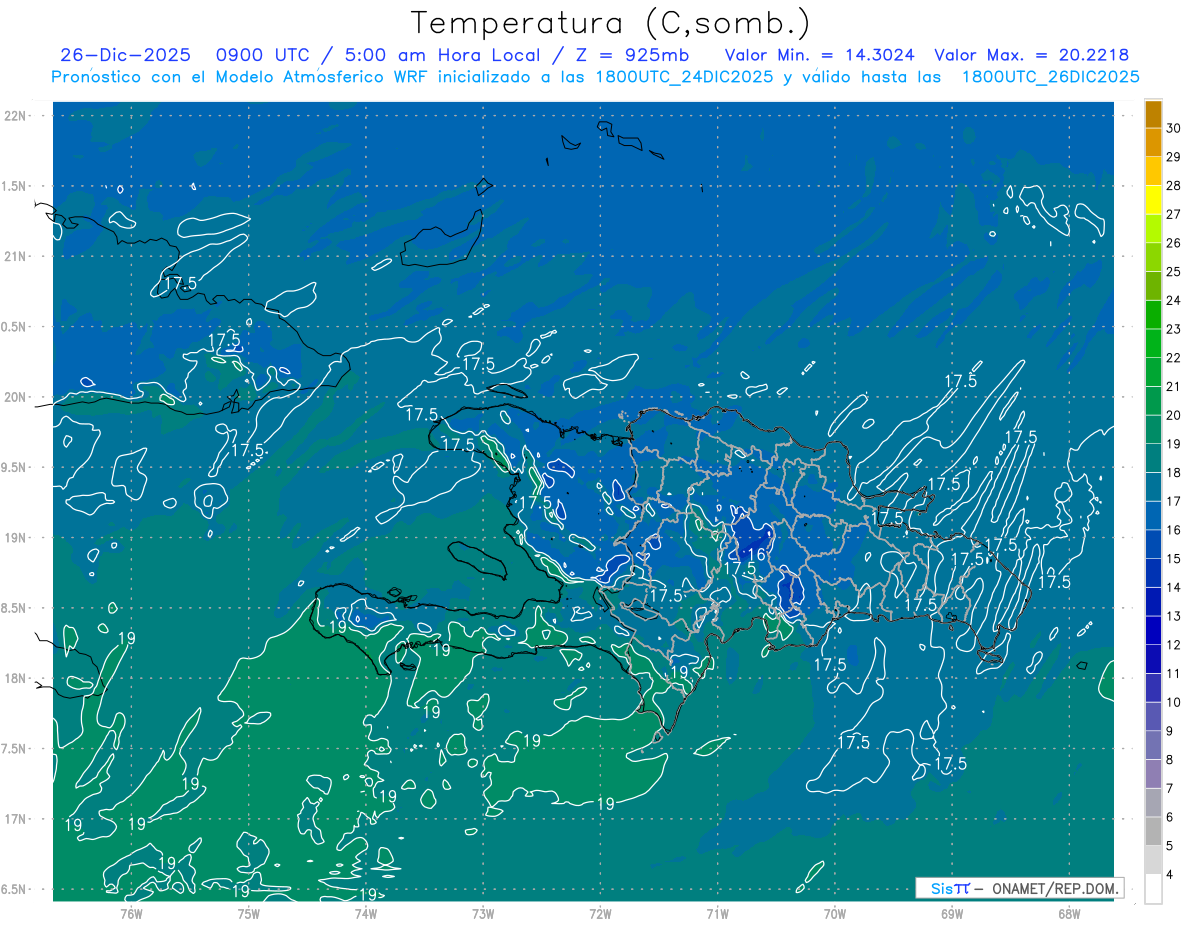Image resolution: width=1200 pixels, height=927 pixels.
Task: Click "Valor Min. = 14.3024" value
Action: pyautogui.click(x=821, y=55)
